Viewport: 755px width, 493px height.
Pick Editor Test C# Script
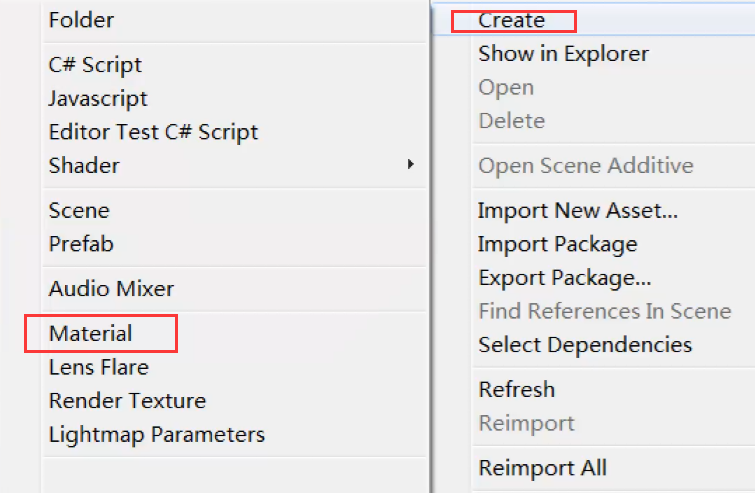pyautogui.click(x=154, y=132)
